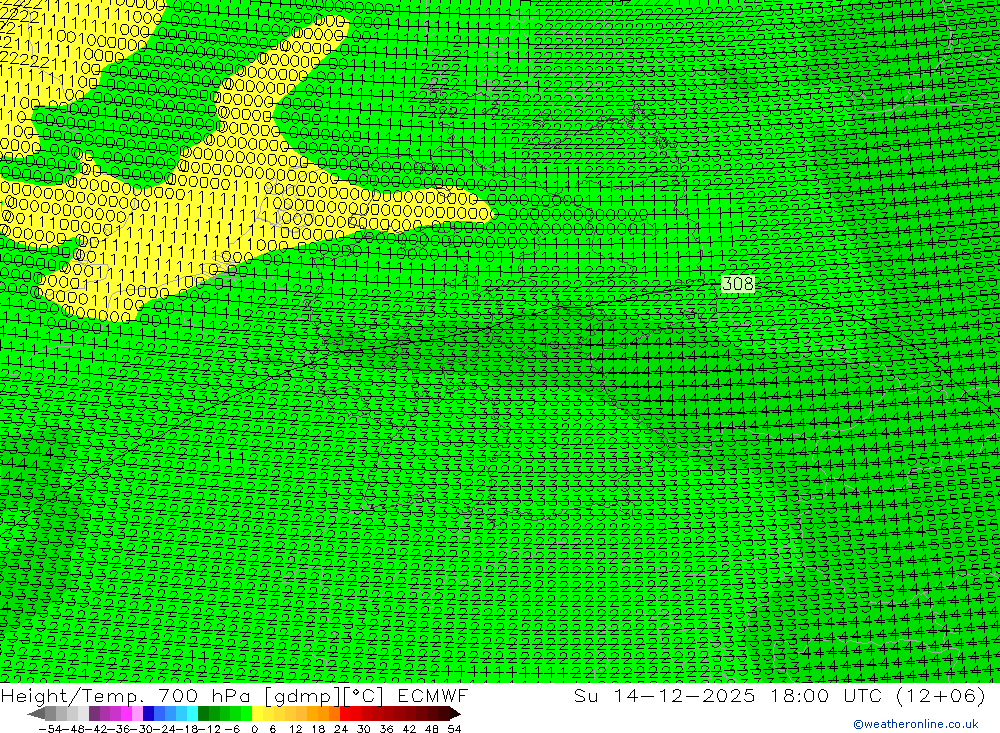Click the 18:00 UTC time label
1000x733 pixels.
point(826,695)
